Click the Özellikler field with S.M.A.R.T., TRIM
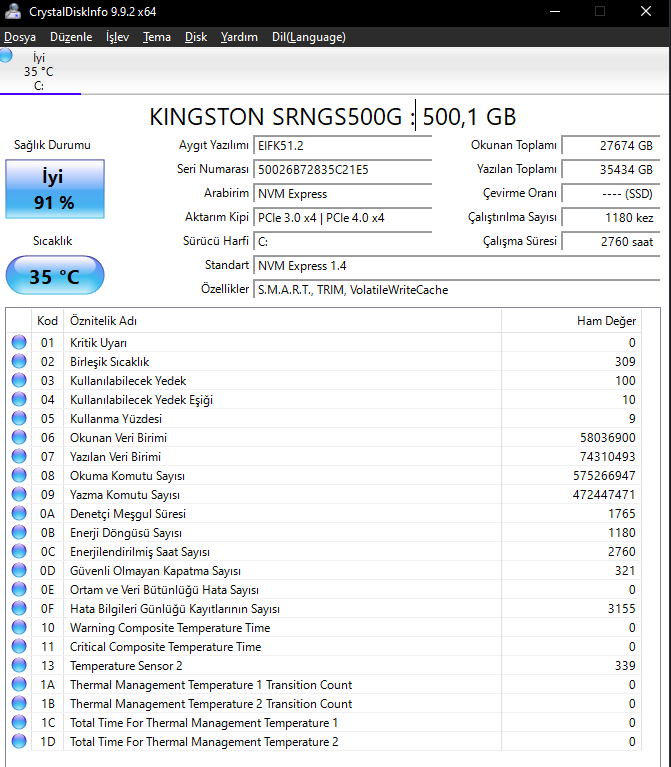671x767 pixels. point(456,290)
